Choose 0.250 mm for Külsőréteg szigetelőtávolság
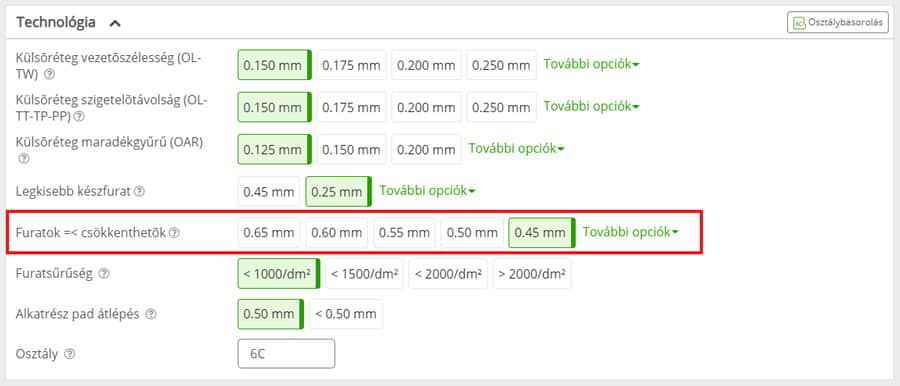 (x=501, y=107)
